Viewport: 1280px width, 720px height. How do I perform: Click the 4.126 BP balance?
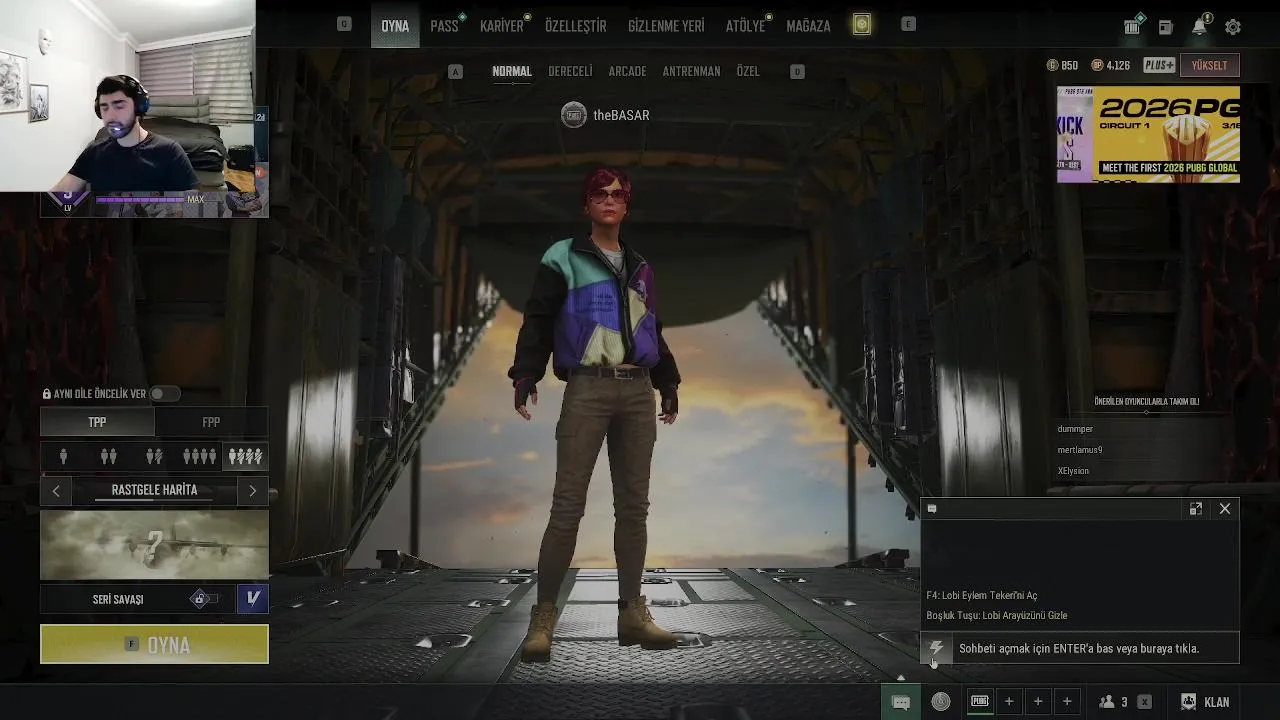(x=1111, y=65)
